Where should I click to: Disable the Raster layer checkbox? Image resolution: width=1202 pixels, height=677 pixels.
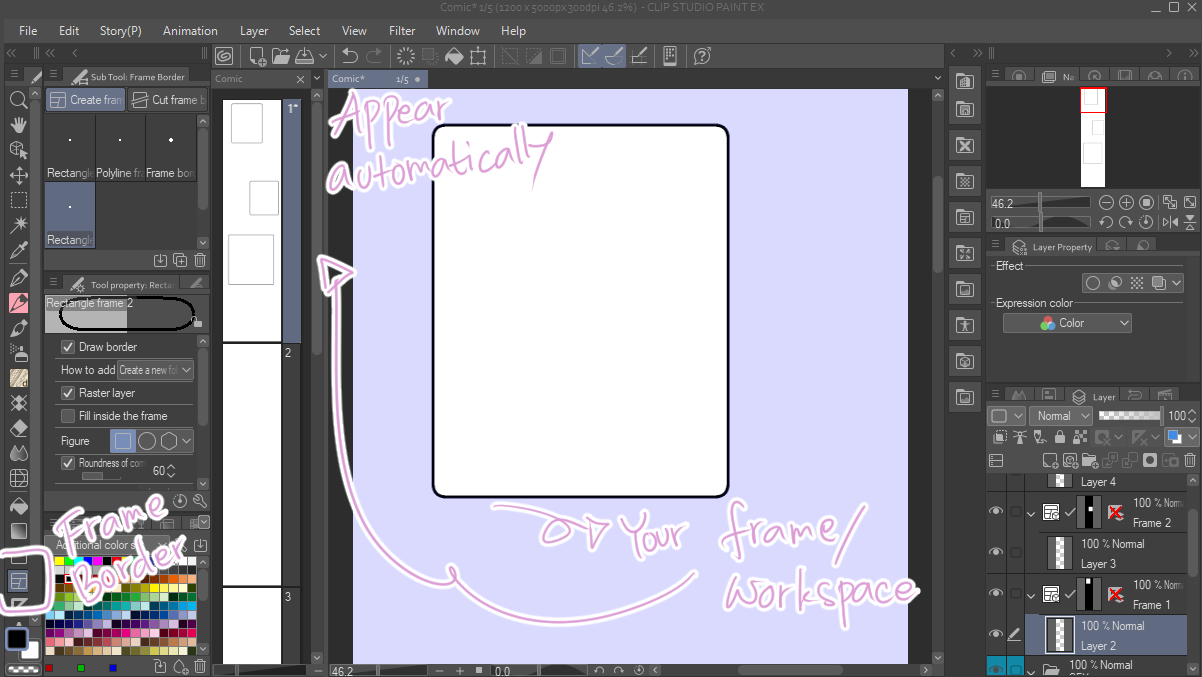coord(68,393)
